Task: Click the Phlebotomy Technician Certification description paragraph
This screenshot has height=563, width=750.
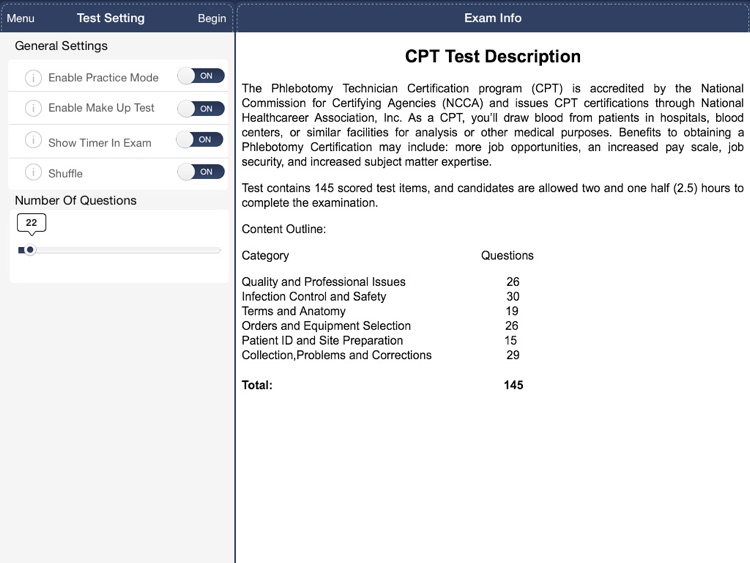Action: tap(493, 125)
